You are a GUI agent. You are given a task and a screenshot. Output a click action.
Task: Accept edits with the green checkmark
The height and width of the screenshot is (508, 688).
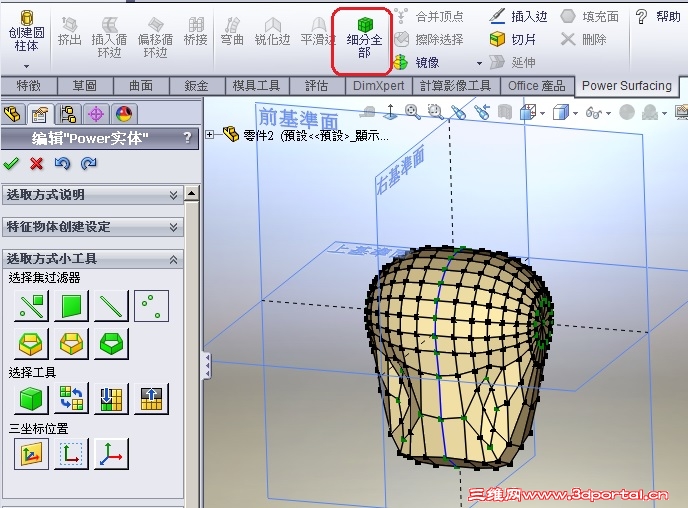tap(11, 164)
